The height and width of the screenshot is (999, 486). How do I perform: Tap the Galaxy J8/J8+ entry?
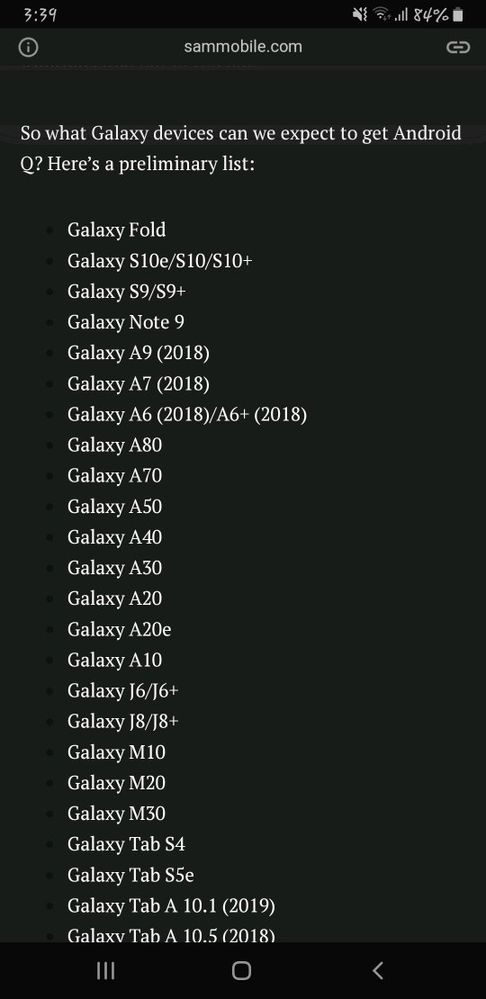coord(123,721)
